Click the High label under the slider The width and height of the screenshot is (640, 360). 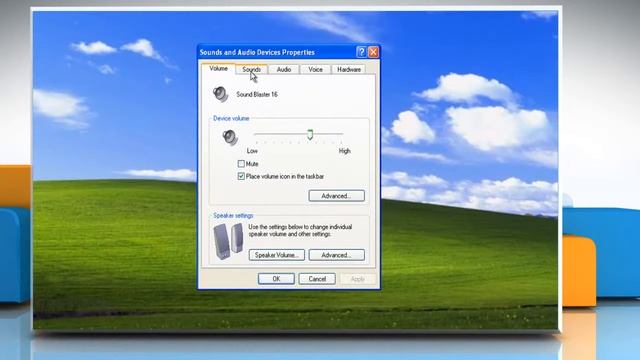[344, 151]
